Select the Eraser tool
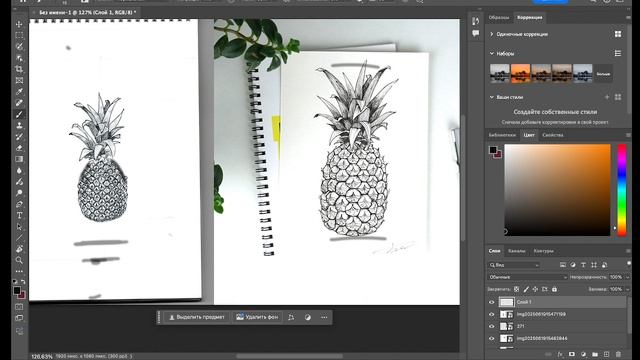The image size is (640, 360). 19,148
